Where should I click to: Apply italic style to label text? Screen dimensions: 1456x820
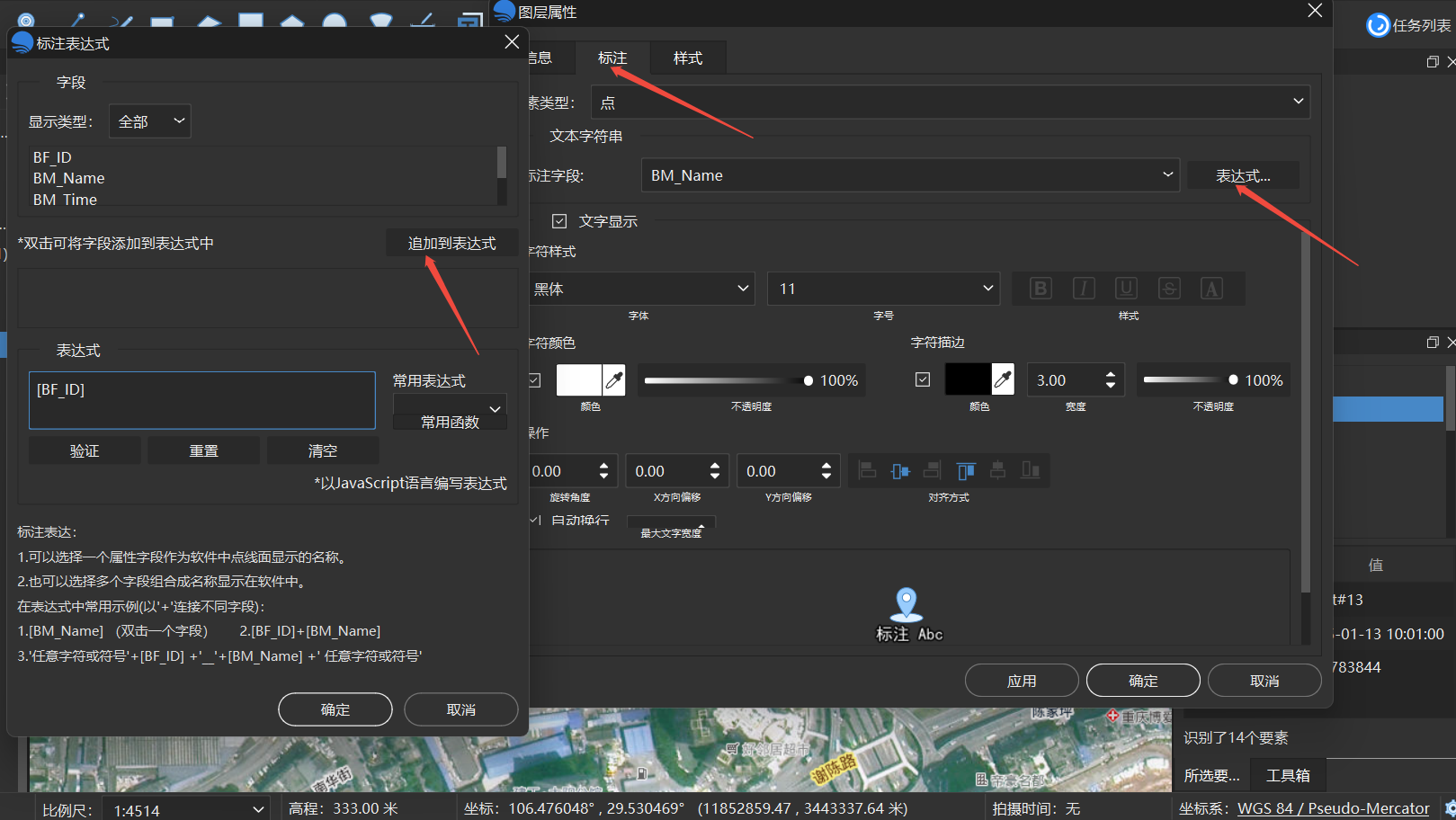click(1083, 288)
